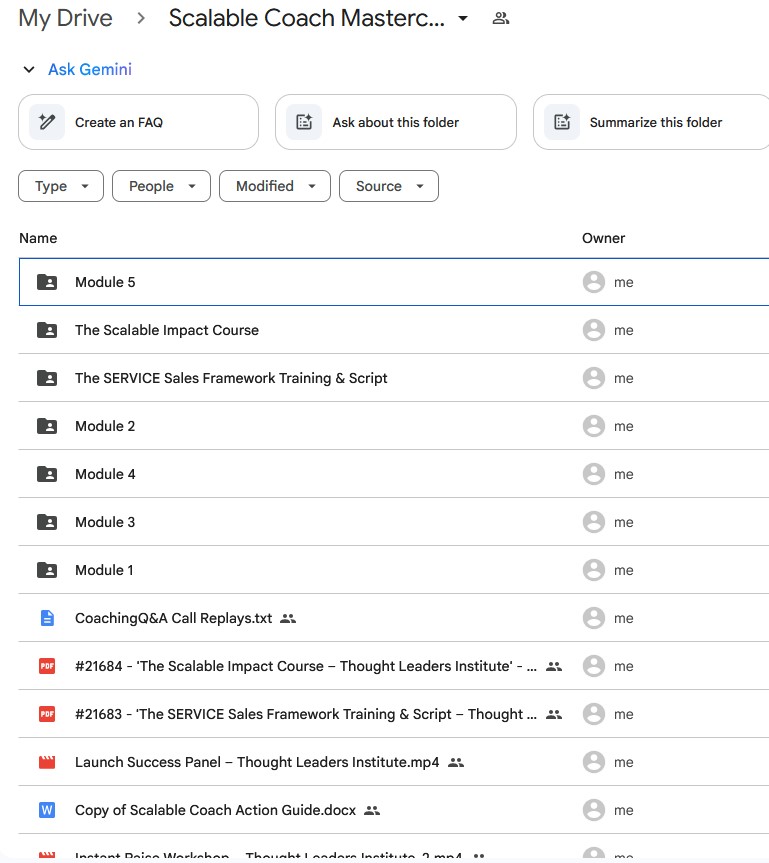Select CoachingQ&A Call Replays.txt file name
Viewport: 769px width, 863px height.
coord(173,618)
